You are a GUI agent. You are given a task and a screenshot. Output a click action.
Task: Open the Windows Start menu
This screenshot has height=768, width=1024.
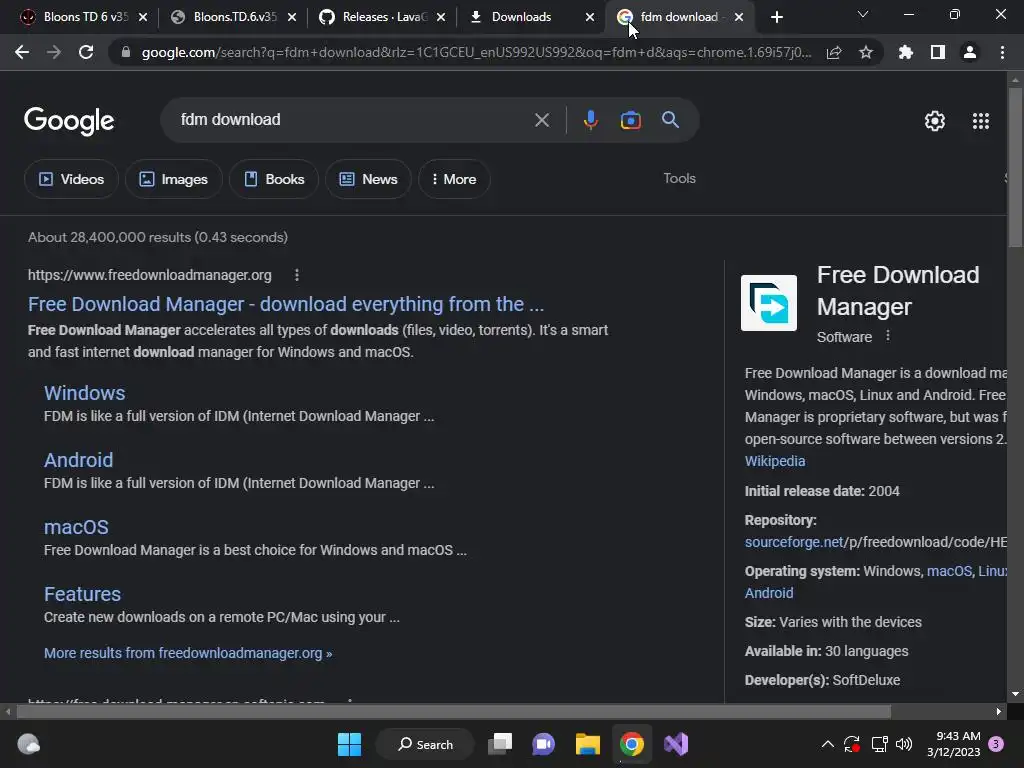click(349, 744)
